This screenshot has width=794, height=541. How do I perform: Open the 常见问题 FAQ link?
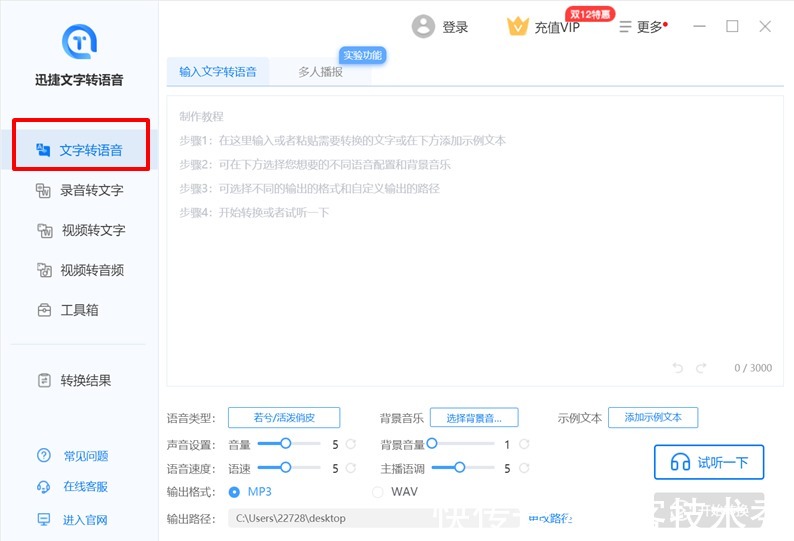tap(73, 456)
